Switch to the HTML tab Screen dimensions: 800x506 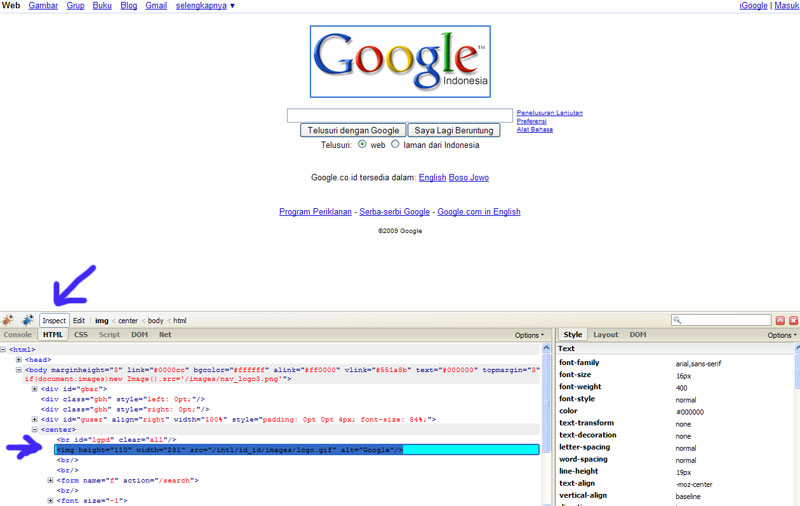click(53, 335)
